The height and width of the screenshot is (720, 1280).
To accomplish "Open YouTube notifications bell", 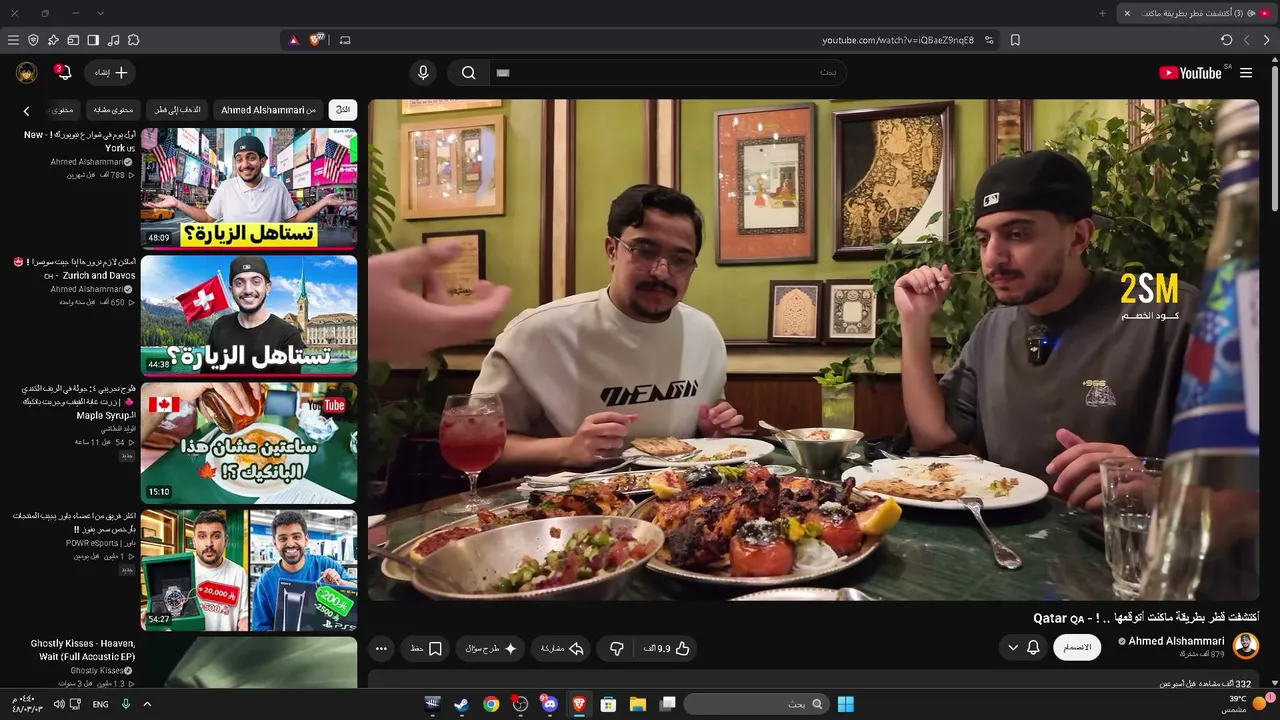I will [x=63, y=73].
